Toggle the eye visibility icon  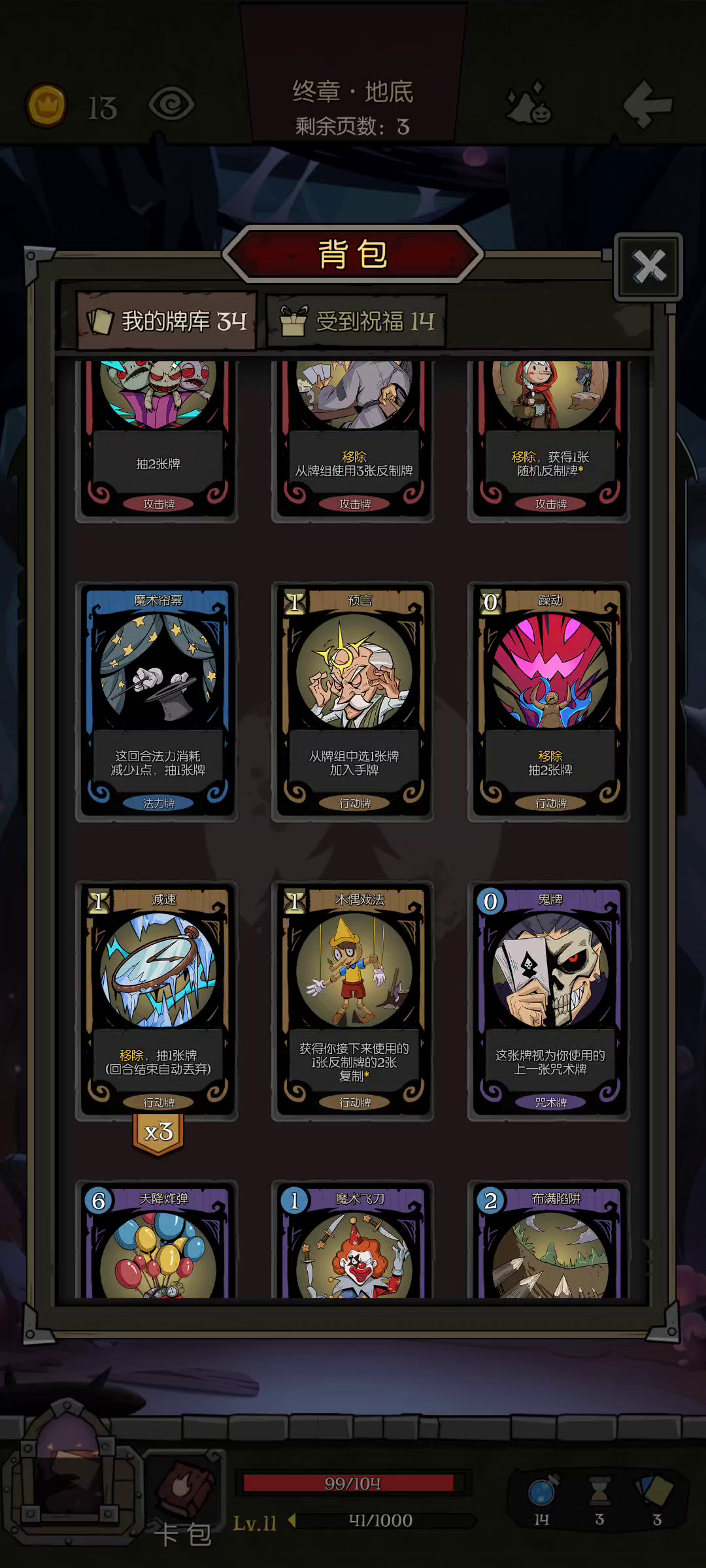[171, 105]
